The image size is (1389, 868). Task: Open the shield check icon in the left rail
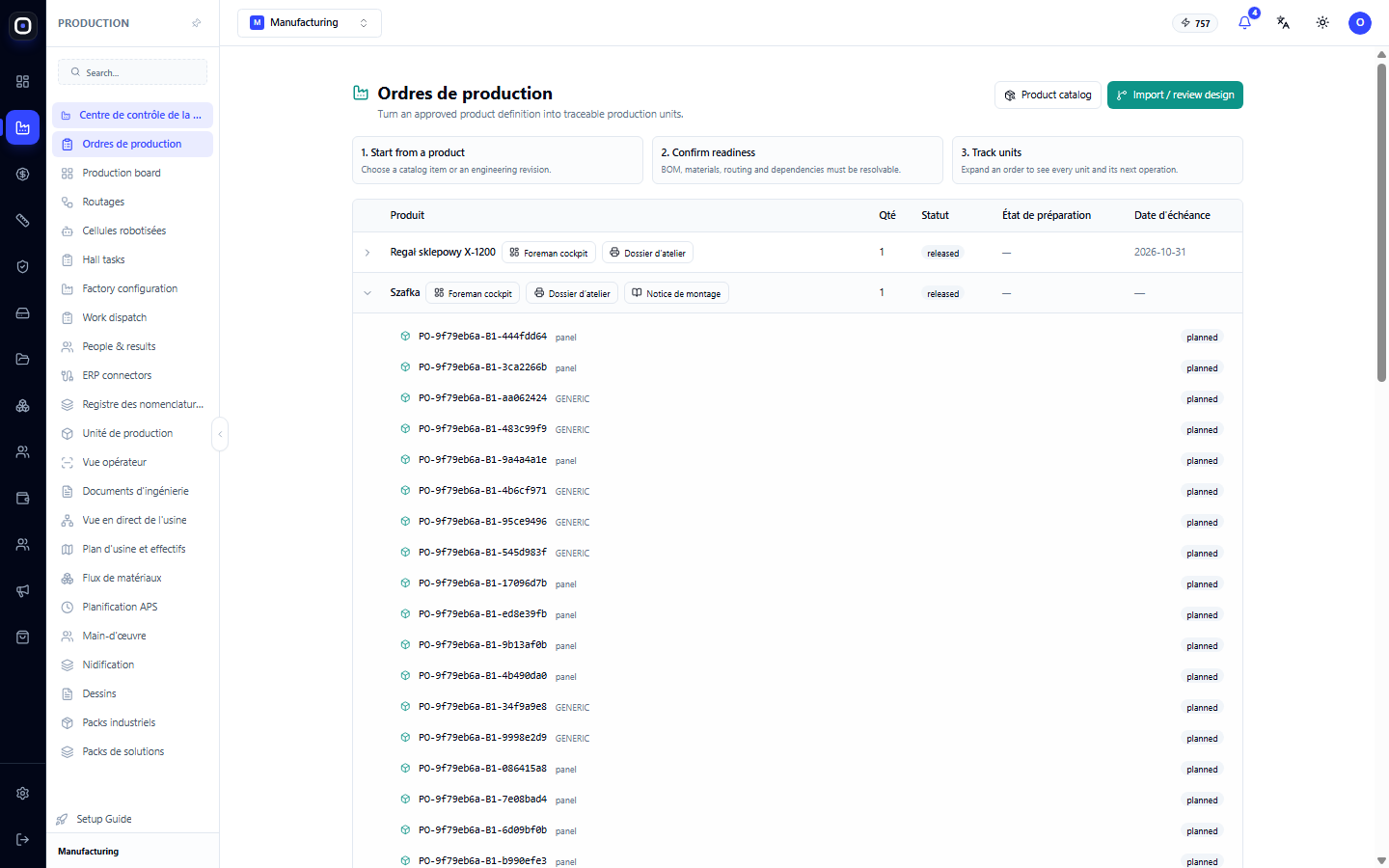(x=23, y=267)
